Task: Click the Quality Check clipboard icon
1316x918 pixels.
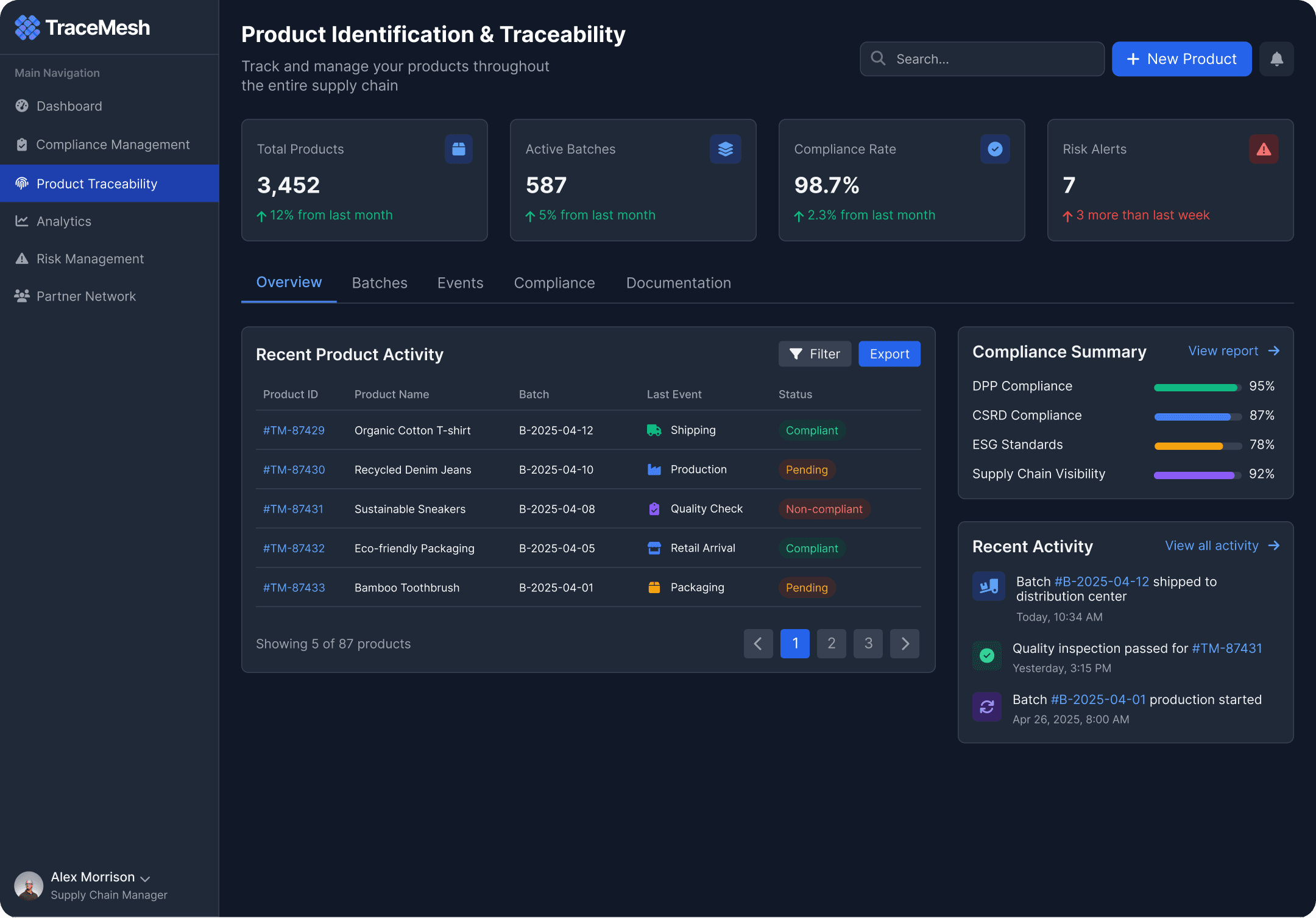Action: [x=654, y=509]
